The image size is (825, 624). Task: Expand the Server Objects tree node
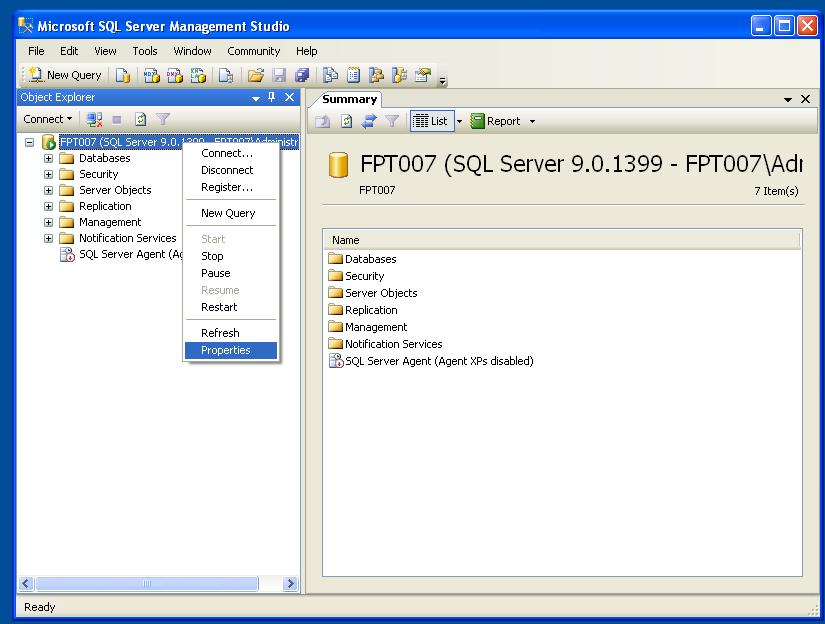(48, 190)
